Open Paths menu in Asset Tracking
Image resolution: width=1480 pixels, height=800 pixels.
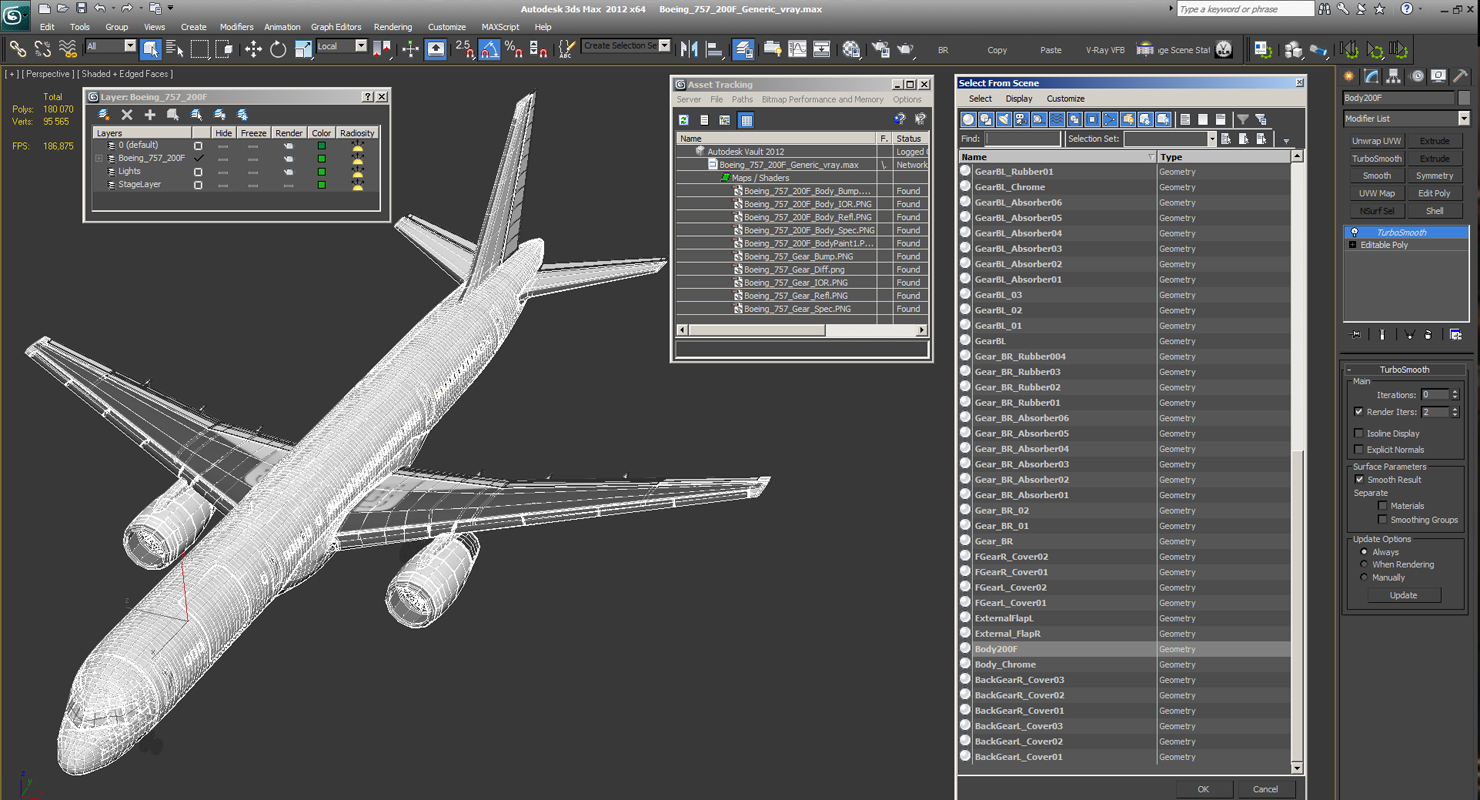(x=742, y=100)
